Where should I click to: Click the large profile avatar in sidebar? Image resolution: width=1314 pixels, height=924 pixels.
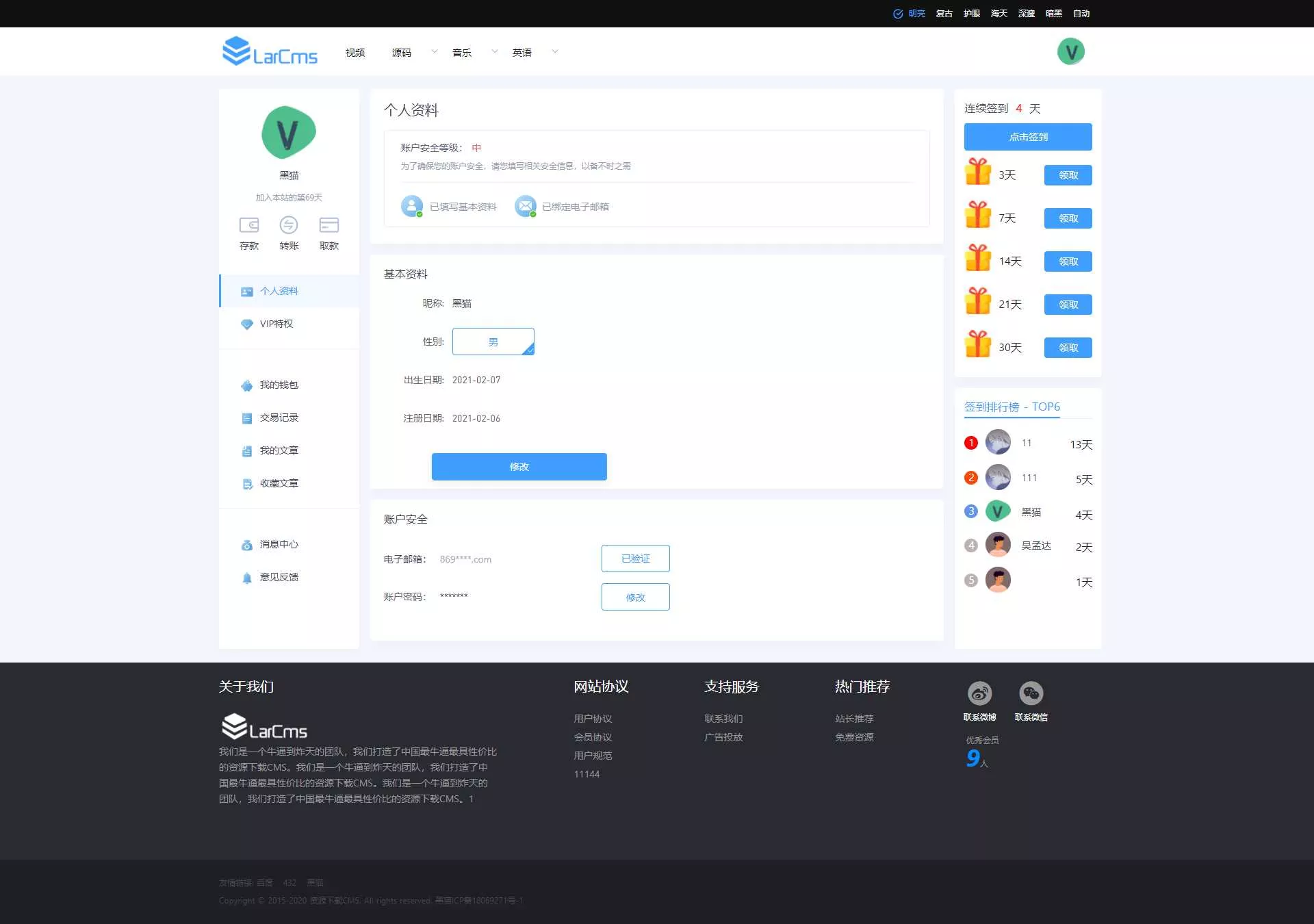289,133
